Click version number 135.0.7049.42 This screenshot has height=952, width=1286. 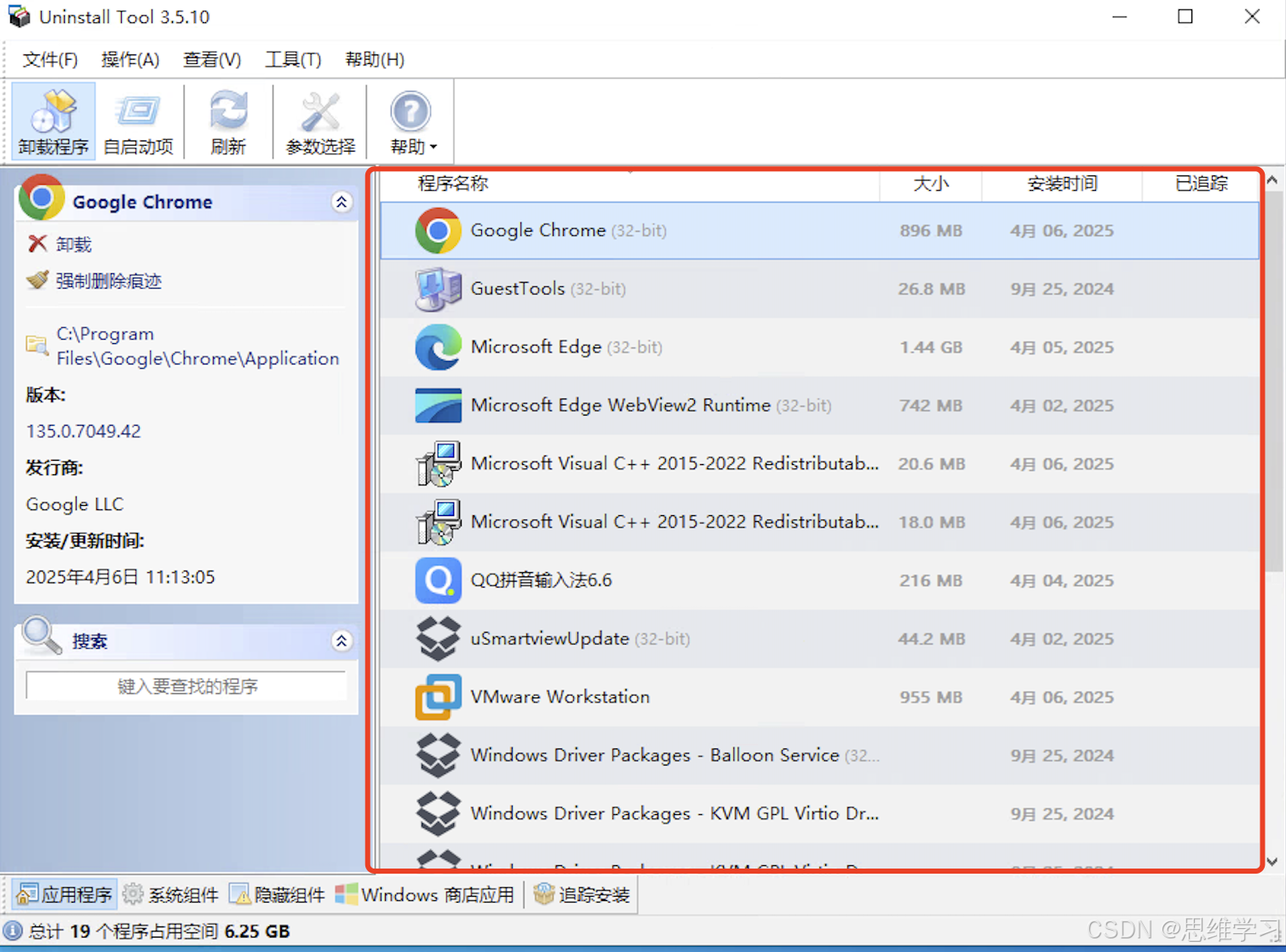point(83,431)
